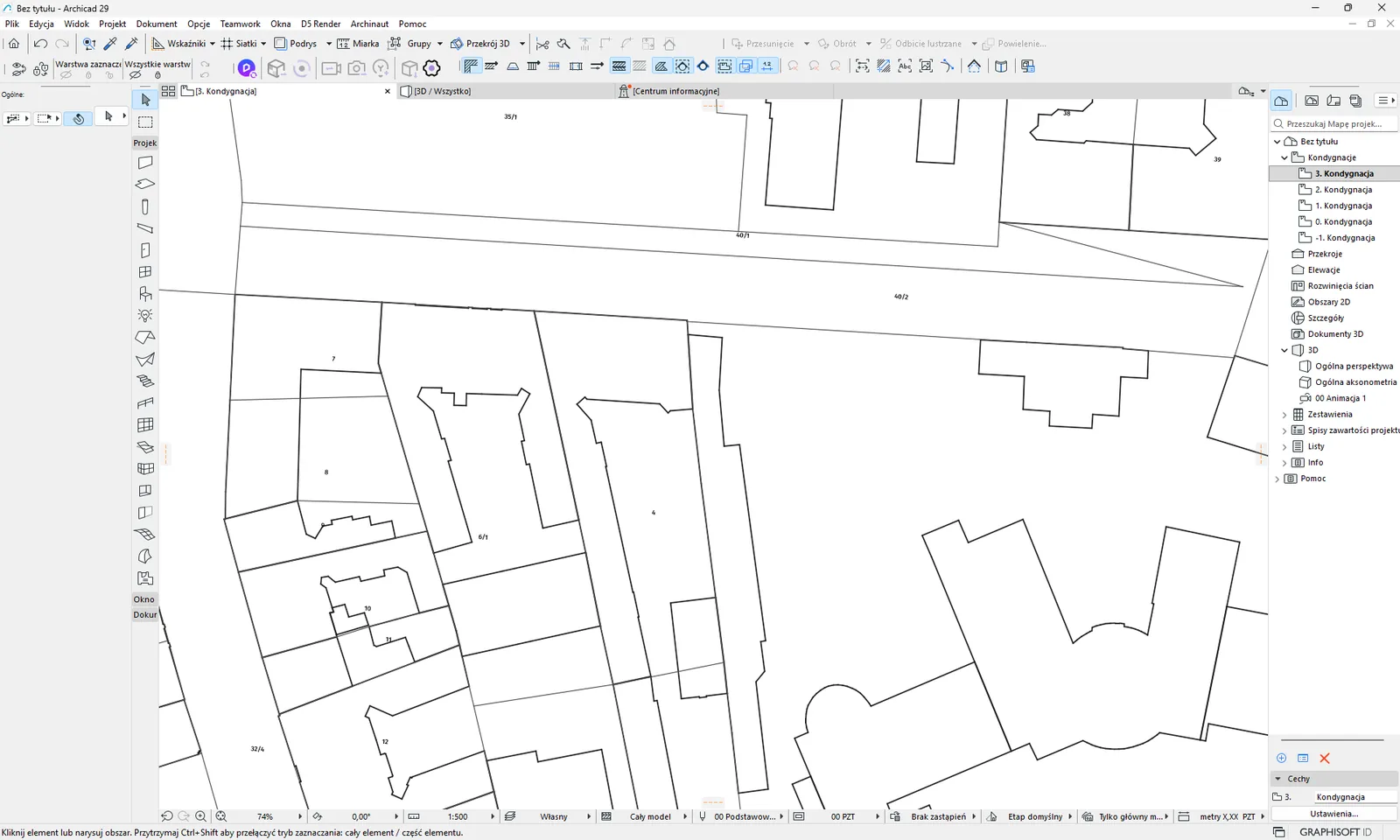Close the 3. Kondygnacja tab
1400x840 pixels.
pyautogui.click(x=388, y=91)
